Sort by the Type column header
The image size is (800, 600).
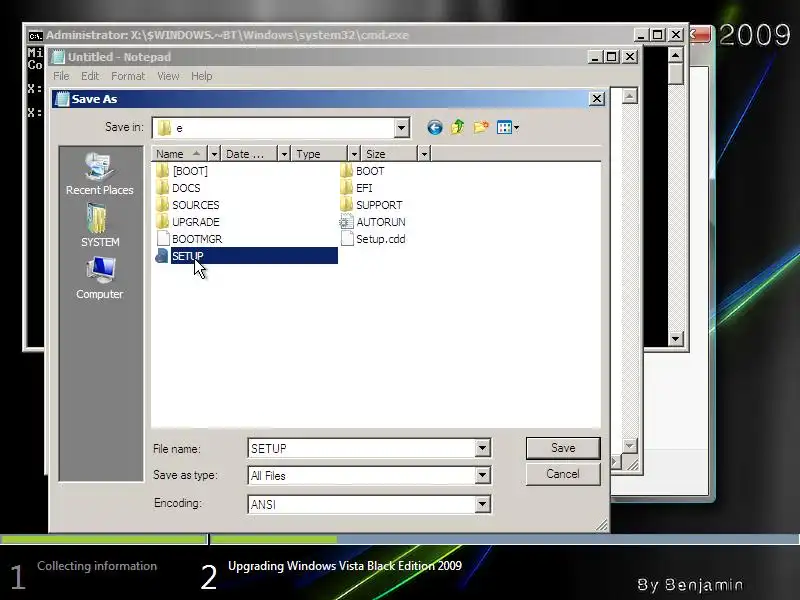(x=320, y=154)
